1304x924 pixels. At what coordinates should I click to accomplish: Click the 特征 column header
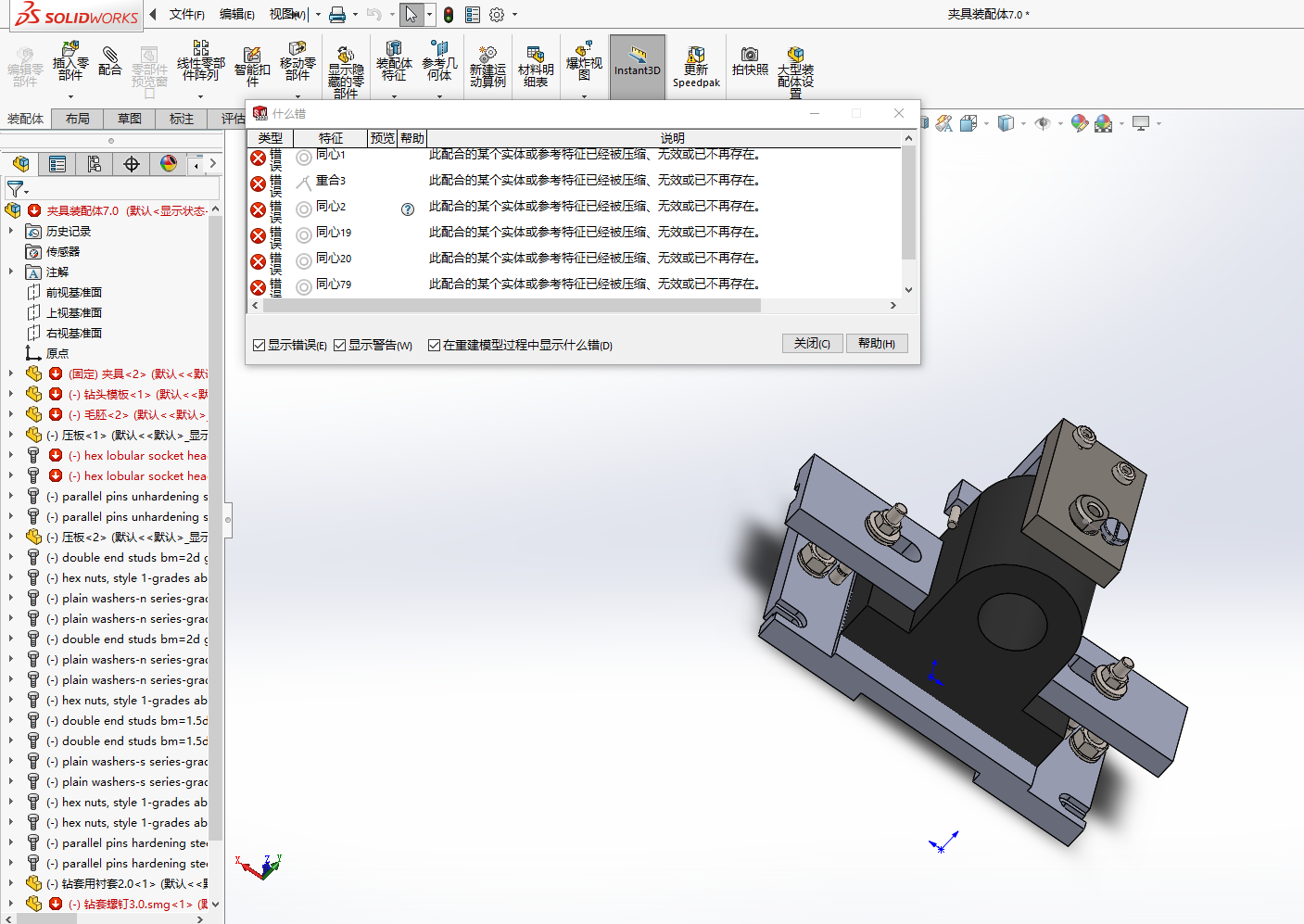pyautogui.click(x=331, y=138)
